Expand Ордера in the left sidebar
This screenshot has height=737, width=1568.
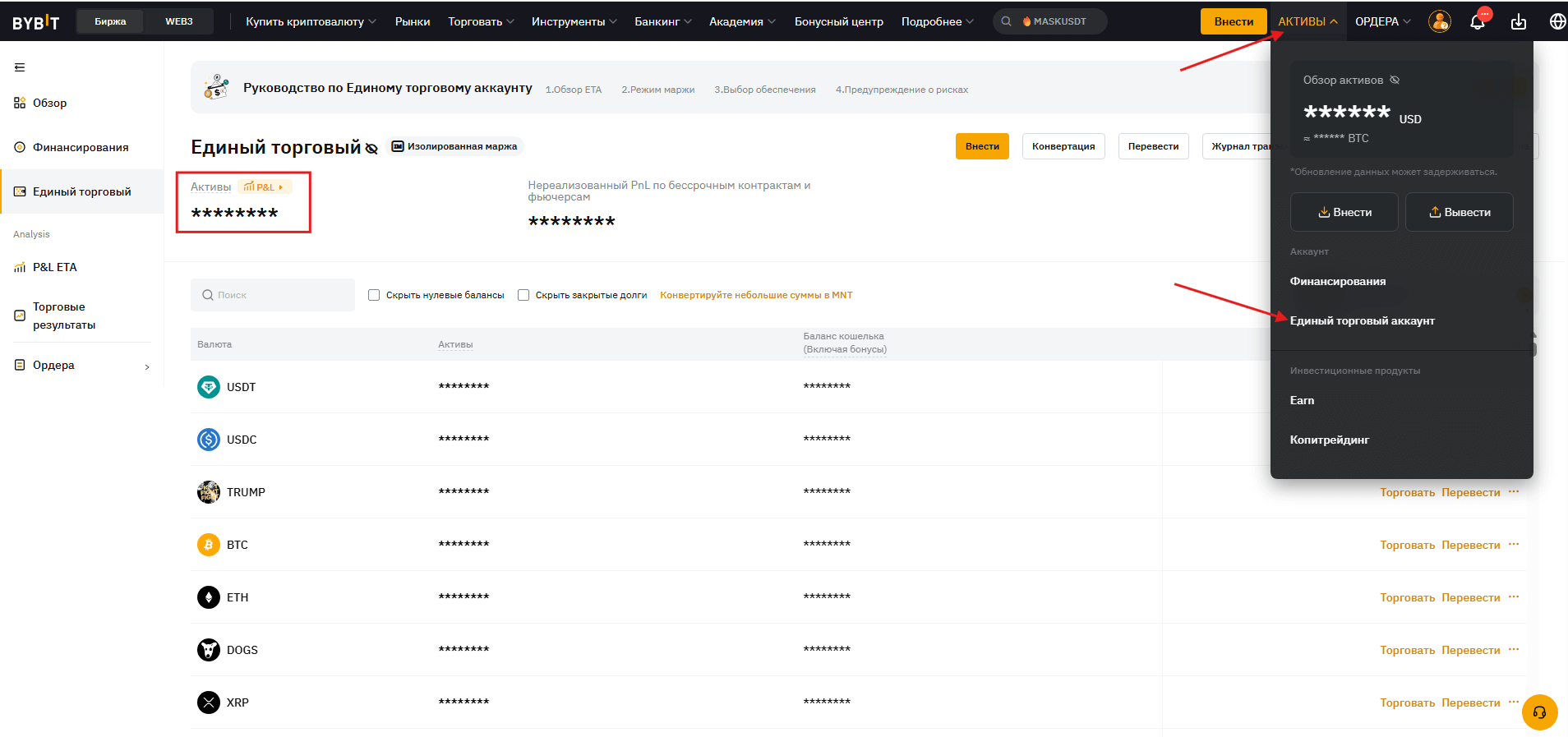tap(81, 366)
